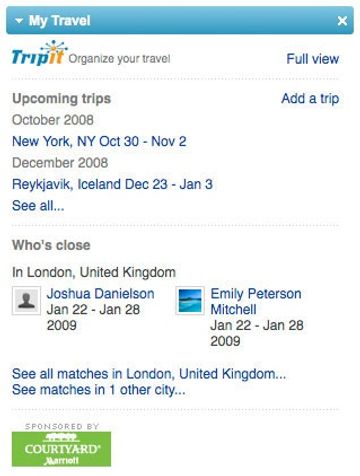This screenshot has width=360, height=476.
Task: Open the Full view link
Action: click(313, 59)
